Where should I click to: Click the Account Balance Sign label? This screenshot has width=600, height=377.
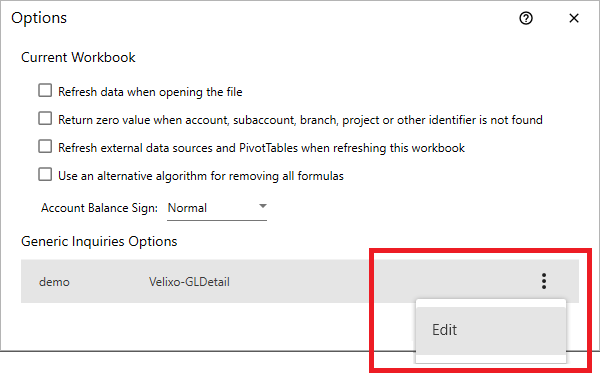coord(99,208)
